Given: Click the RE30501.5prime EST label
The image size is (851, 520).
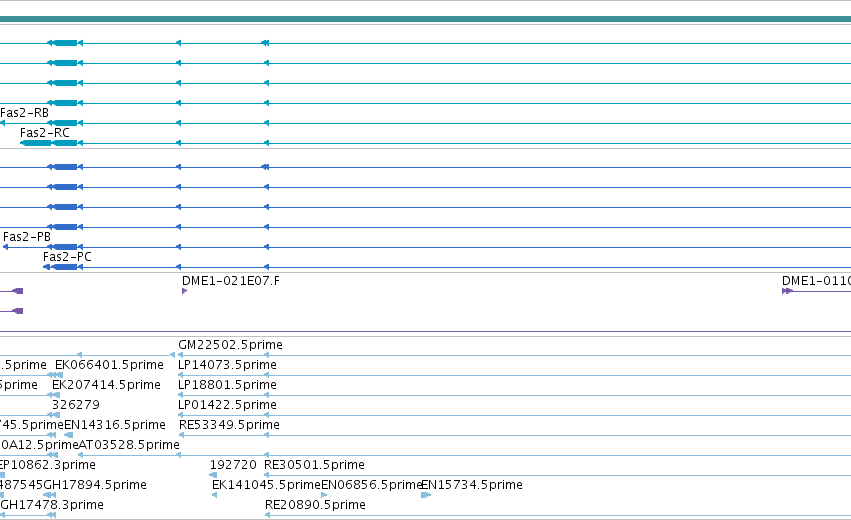Looking at the screenshot, I should (314, 465).
